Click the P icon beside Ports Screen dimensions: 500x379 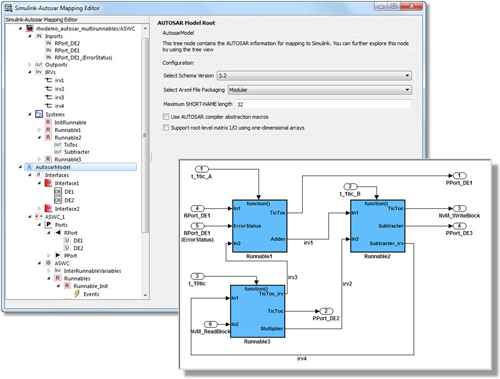49,225
